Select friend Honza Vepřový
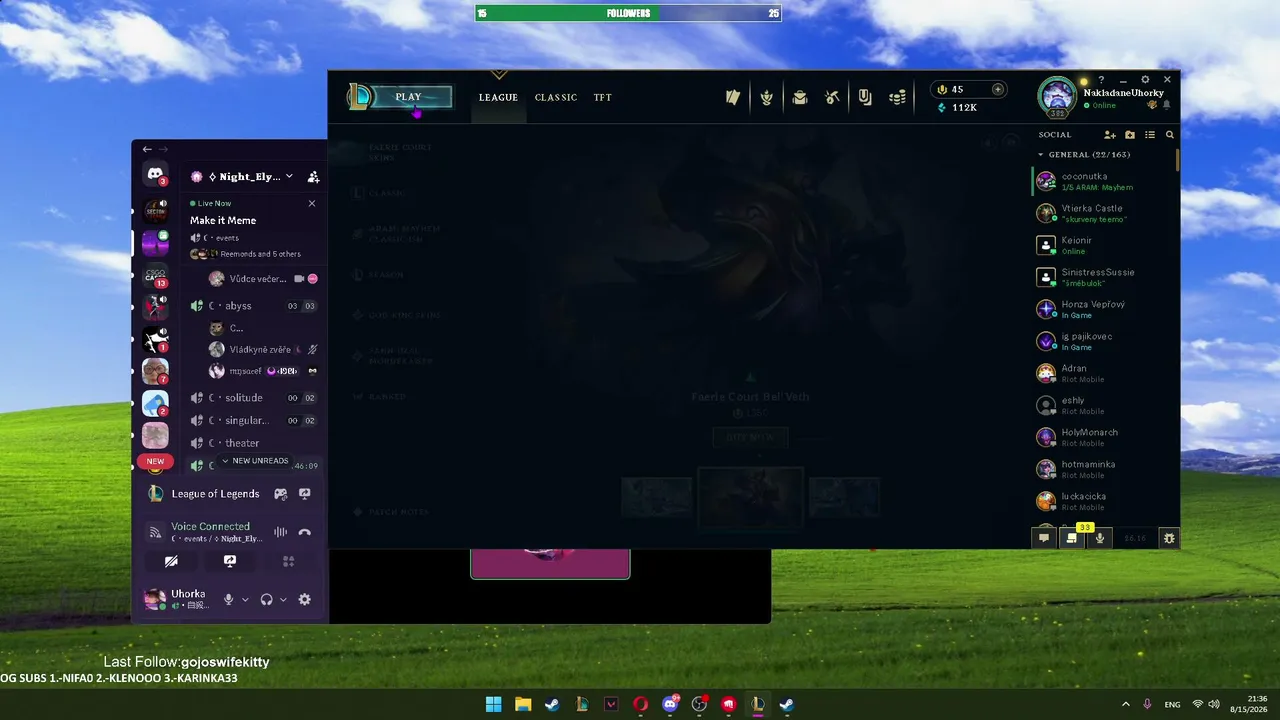1280x720 pixels. coord(1104,309)
